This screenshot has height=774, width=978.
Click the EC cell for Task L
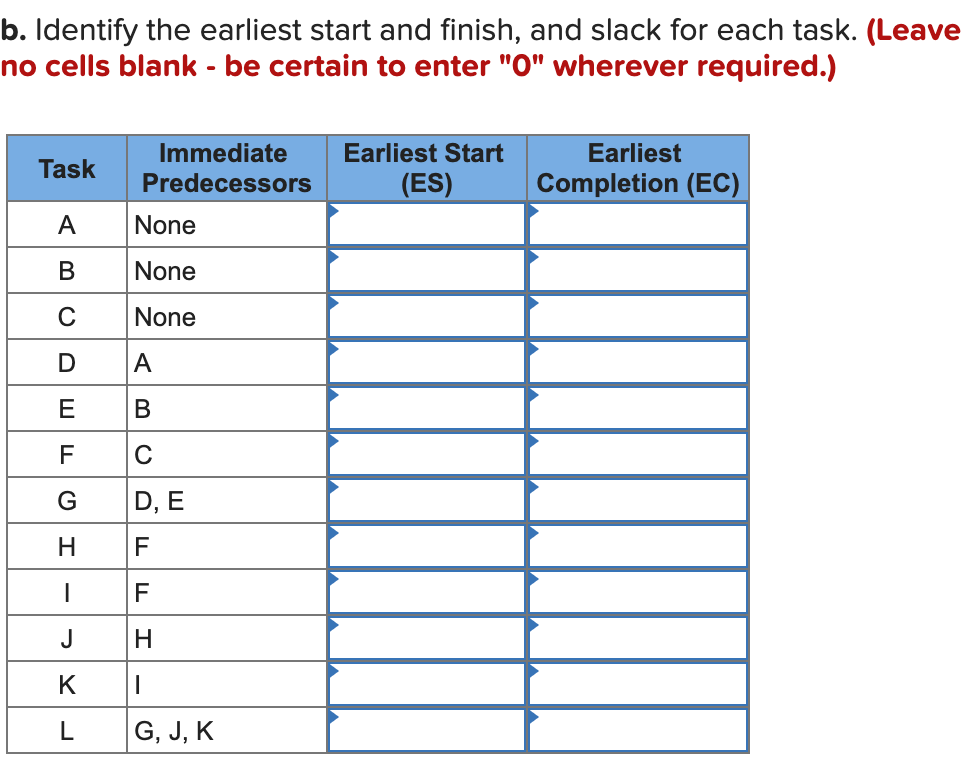[637, 729]
